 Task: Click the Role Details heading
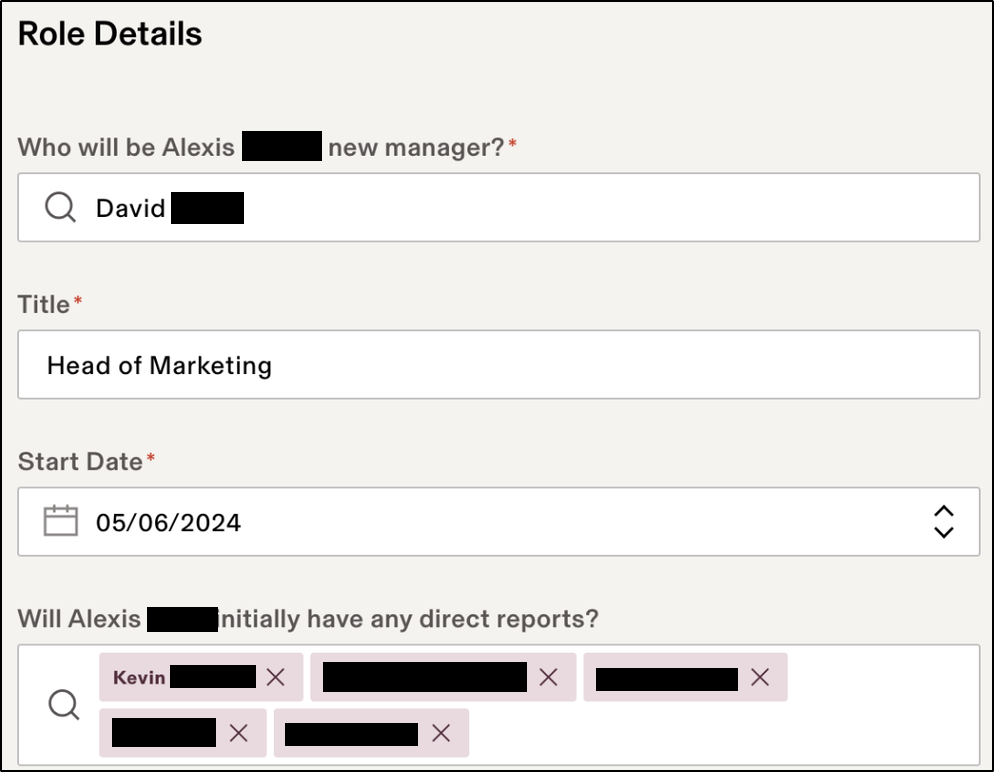click(110, 34)
